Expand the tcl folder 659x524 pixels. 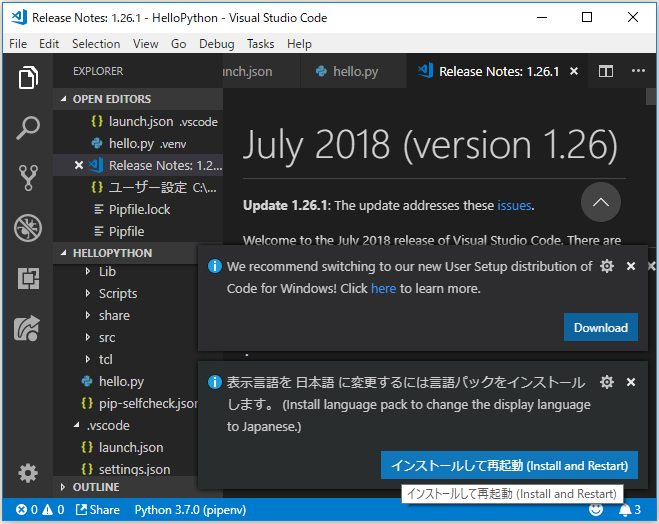click(x=88, y=359)
